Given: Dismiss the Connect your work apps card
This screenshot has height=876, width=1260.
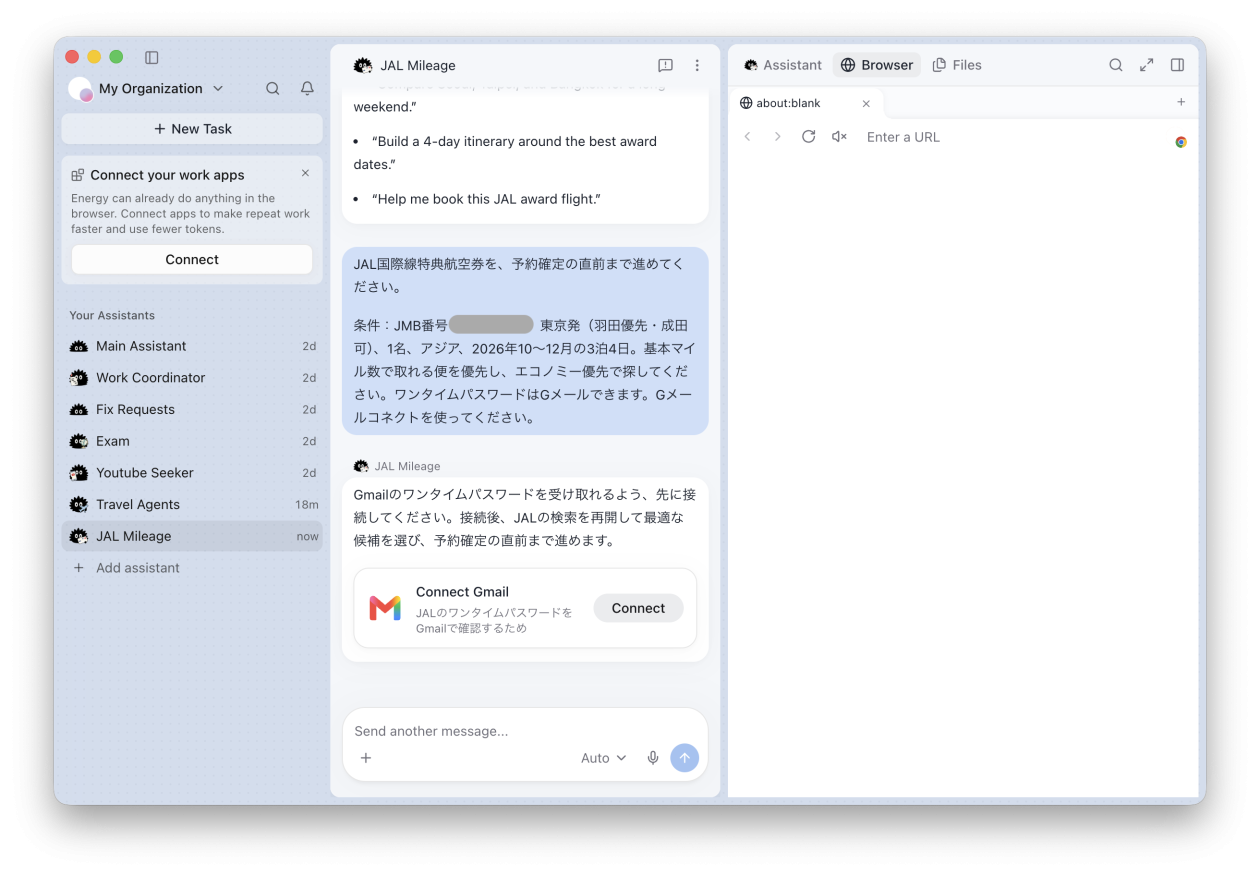Looking at the screenshot, I should coord(305,173).
